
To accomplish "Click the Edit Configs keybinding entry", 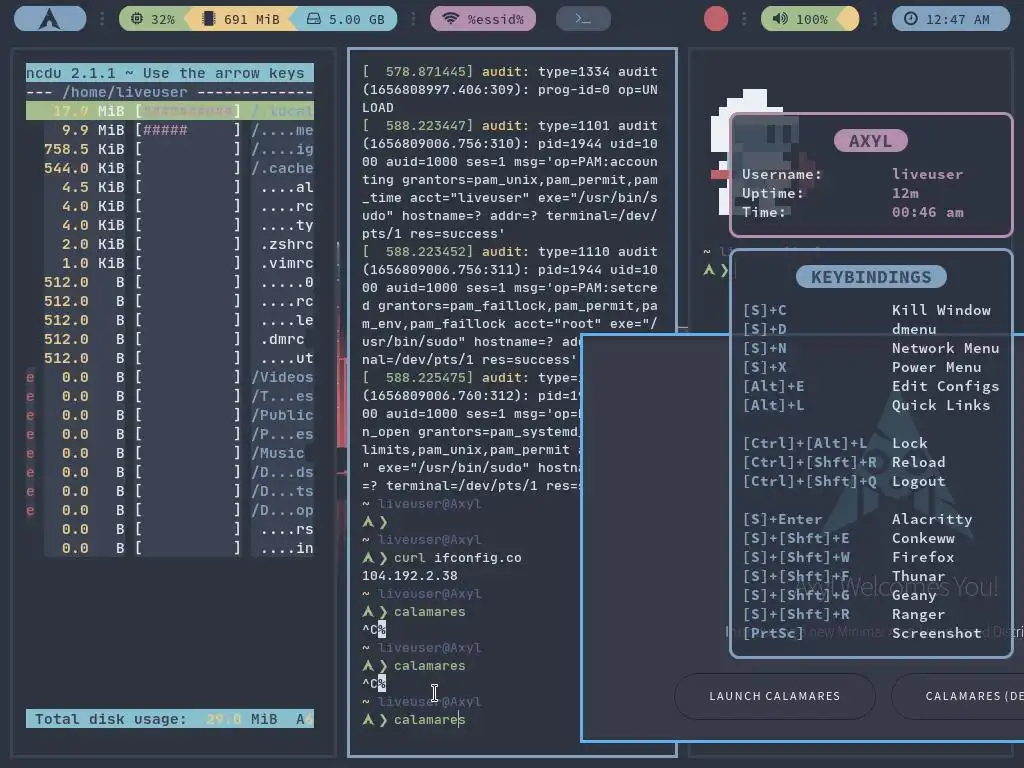I will click(x=946, y=386).
